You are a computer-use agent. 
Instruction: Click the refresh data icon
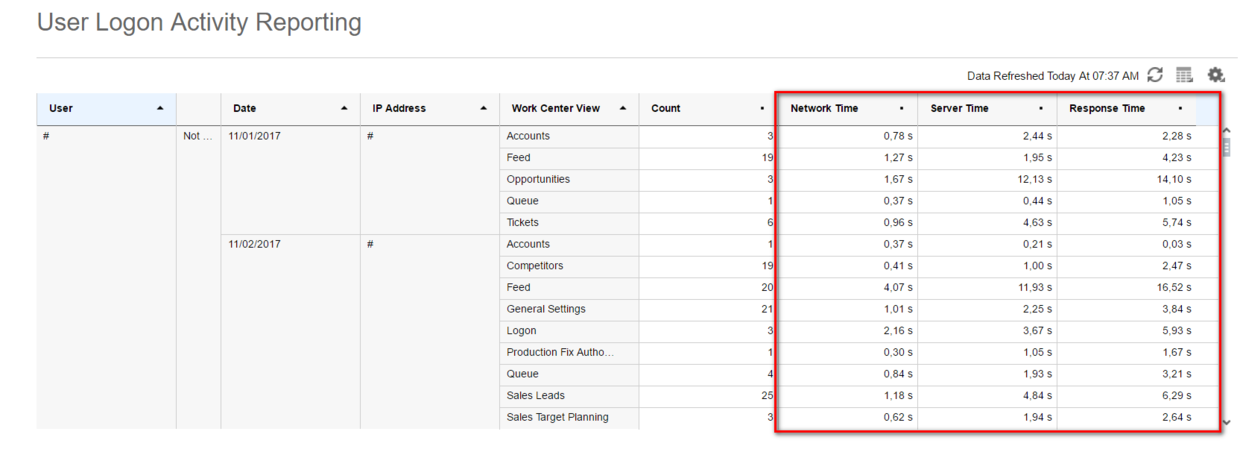[1155, 75]
